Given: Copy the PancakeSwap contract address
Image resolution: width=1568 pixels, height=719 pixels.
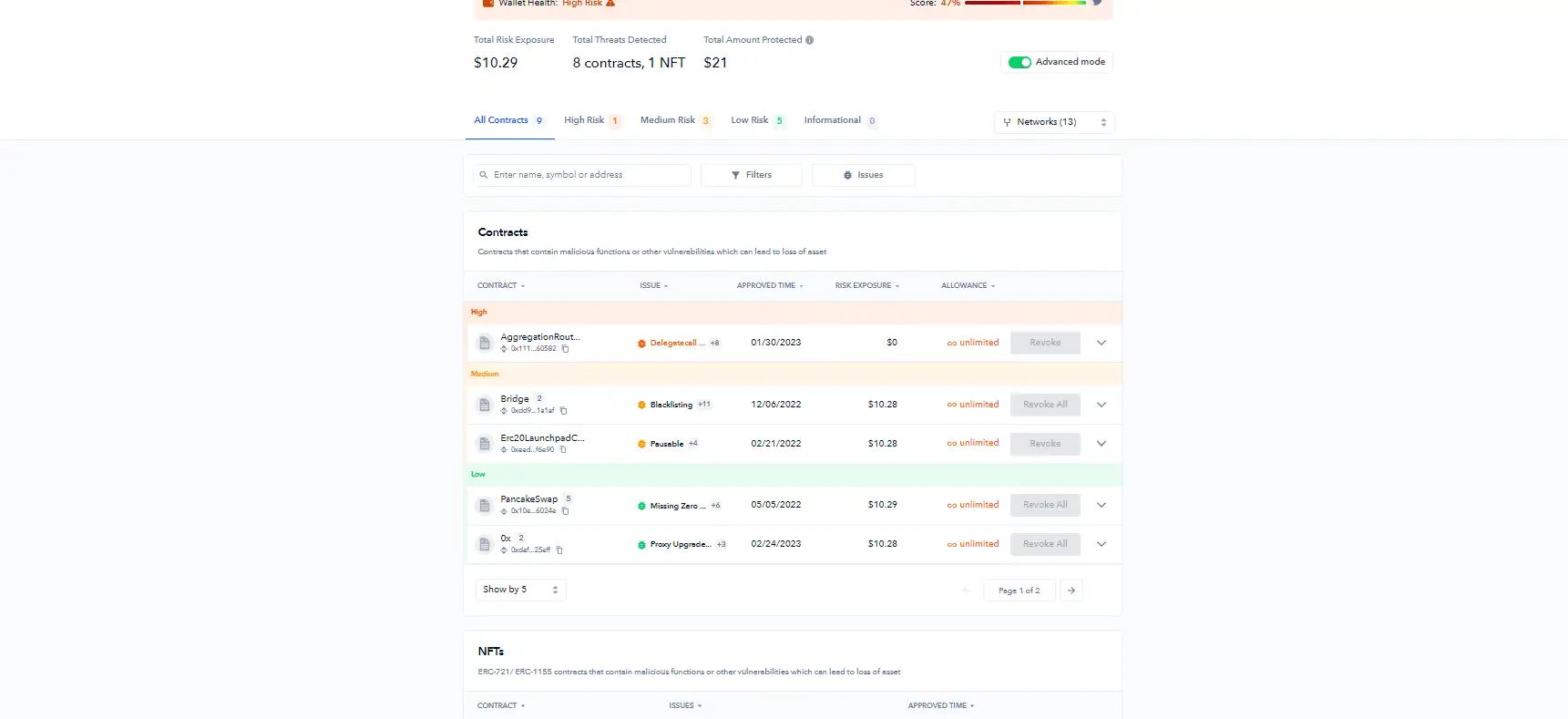Looking at the screenshot, I should coord(565,511).
